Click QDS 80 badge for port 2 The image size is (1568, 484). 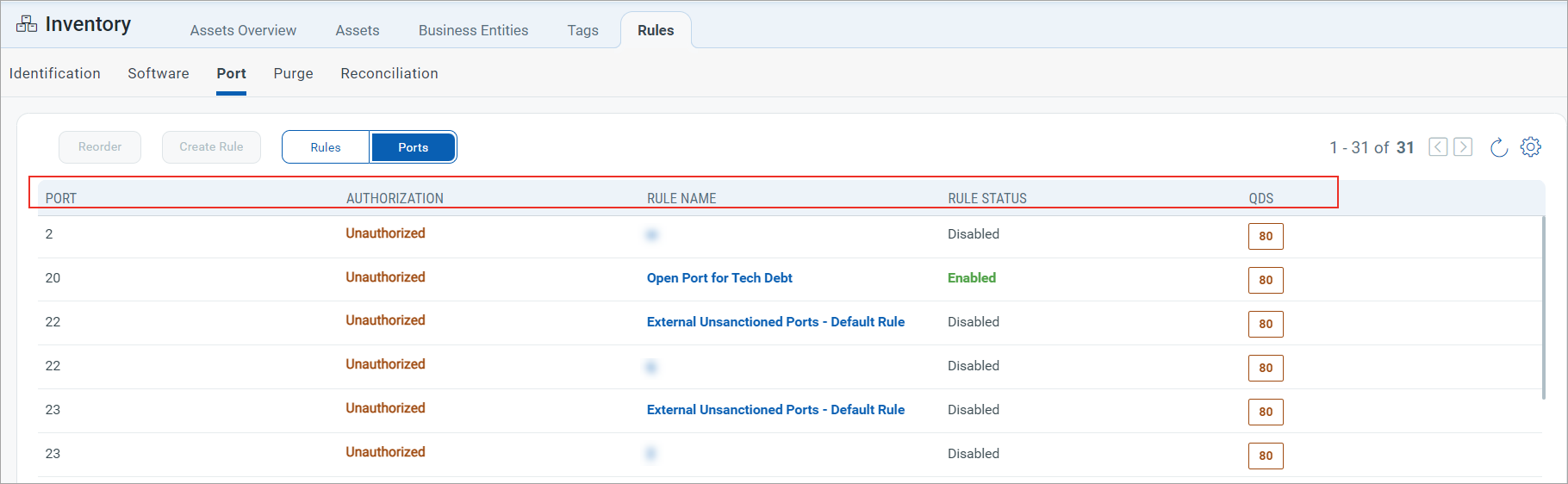click(x=1266, y=236)
